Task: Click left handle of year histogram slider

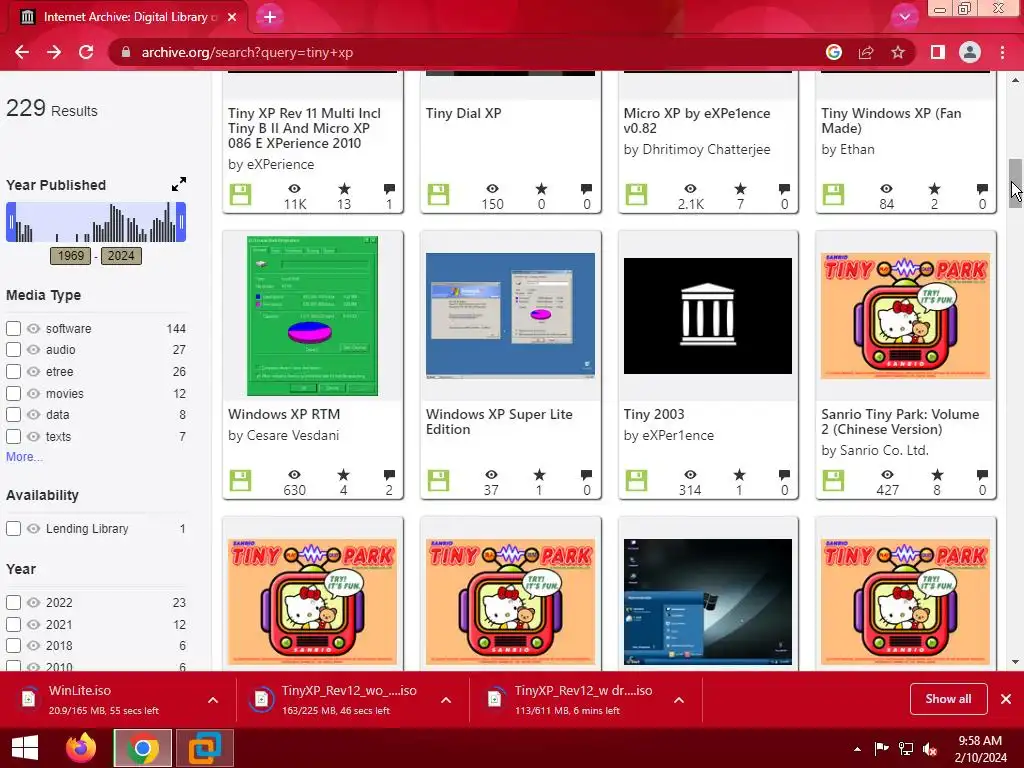Action: coord(11,222)
